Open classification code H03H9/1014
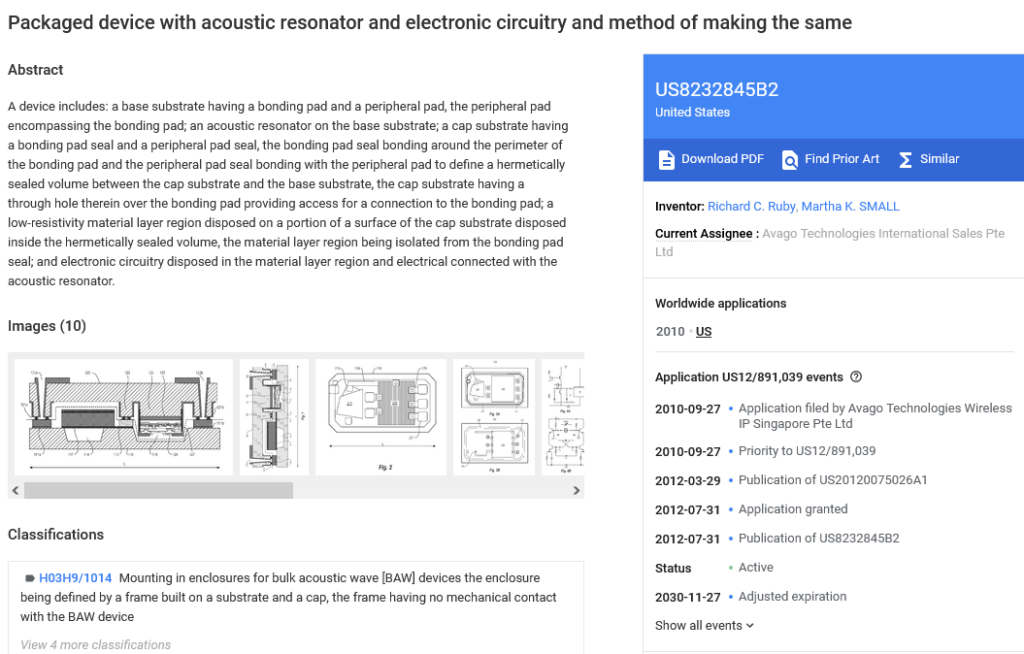Viewport: 1024px width, 654px height. tap(75, 578)
